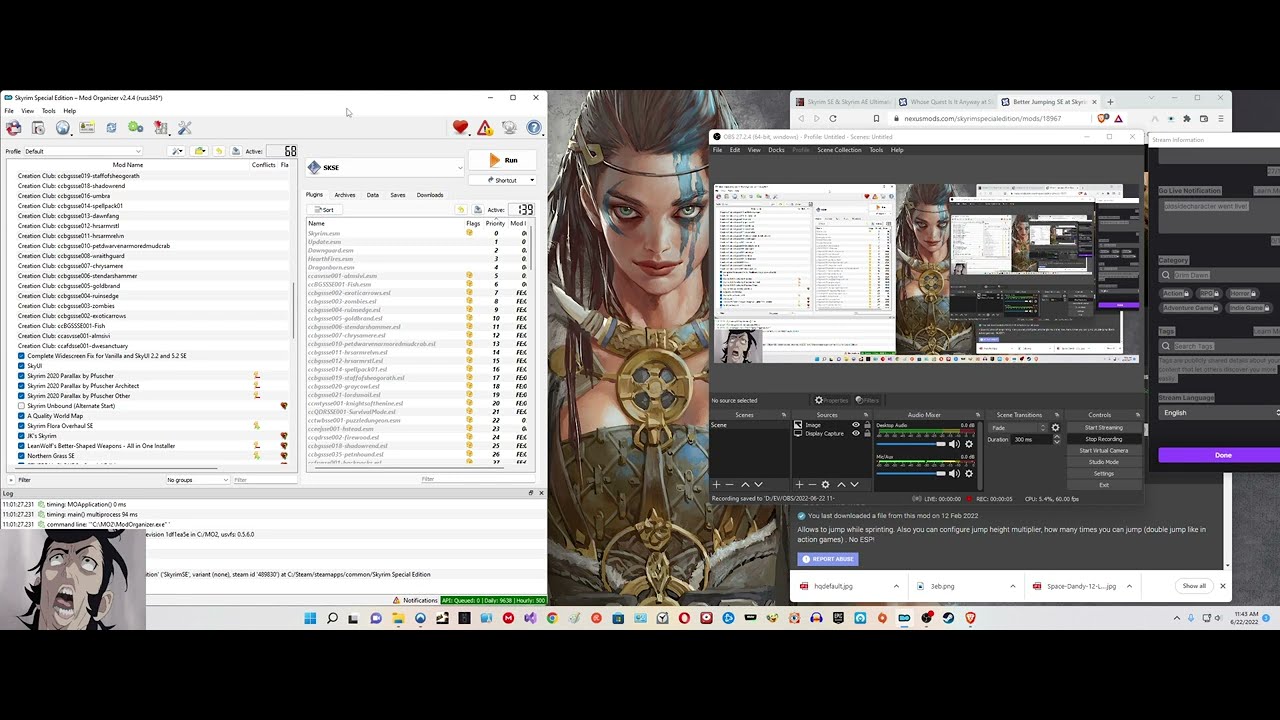Viewport: 1280px width, 720px height.
Task: Enable Skyrim Unbound (Alternate Start) checkbox
Action: click(x=21, y=406)
